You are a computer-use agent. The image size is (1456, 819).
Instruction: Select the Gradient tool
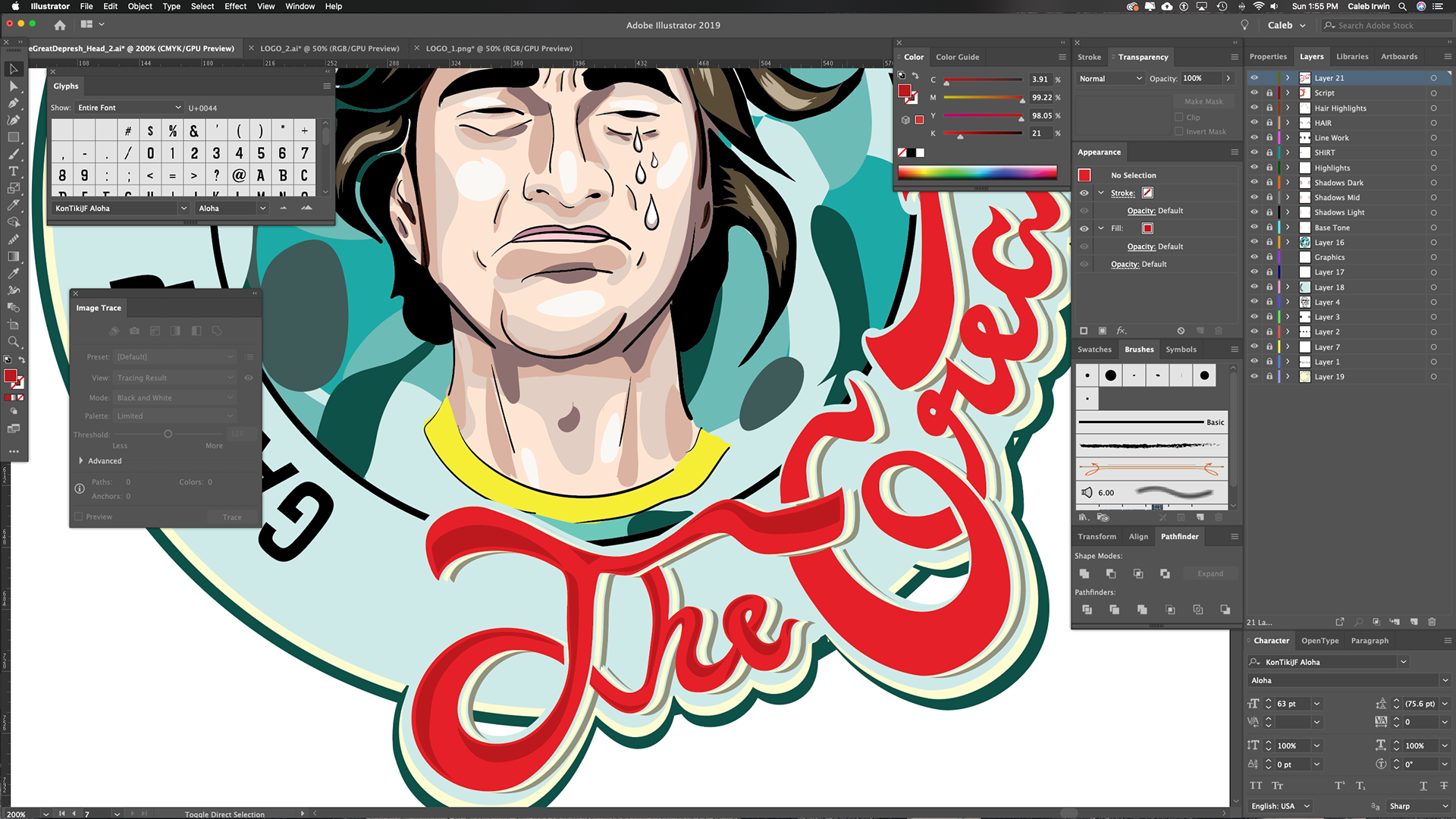pos(14,256)
